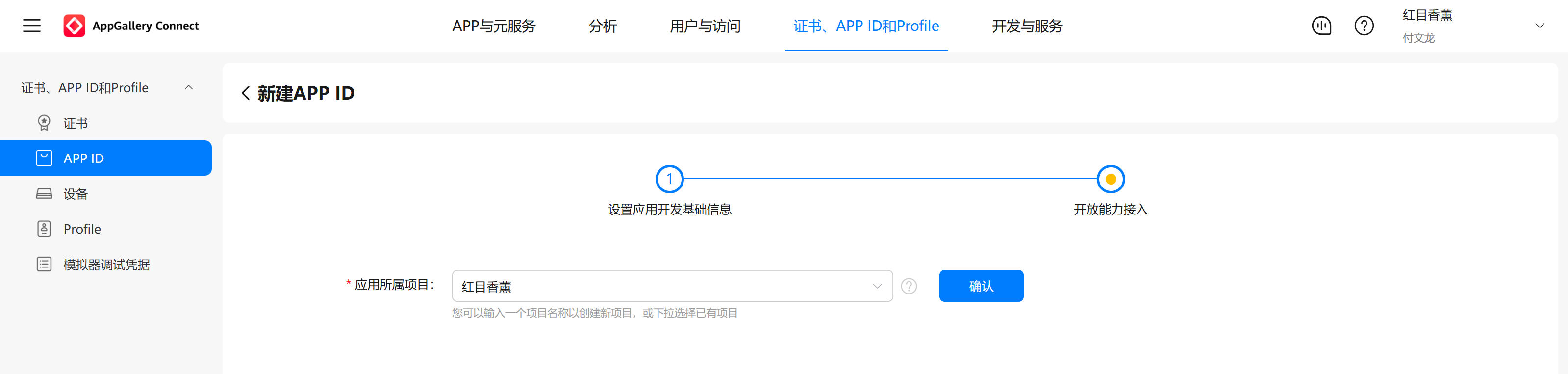Screen dimensions: 1568x374
Task: Click the 开放能力接入 step label
Action: 1111,210
